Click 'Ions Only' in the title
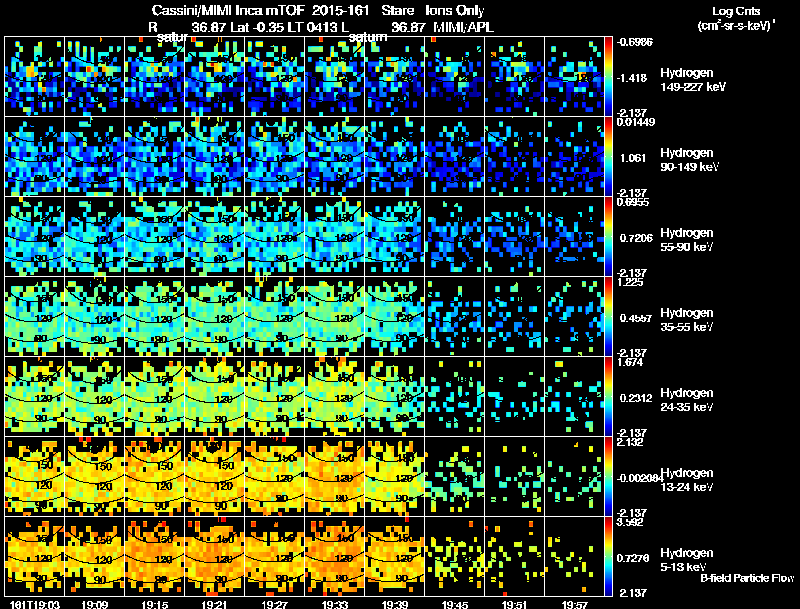Viewport: 800px width, 609px height. click(x=455, y=10)
